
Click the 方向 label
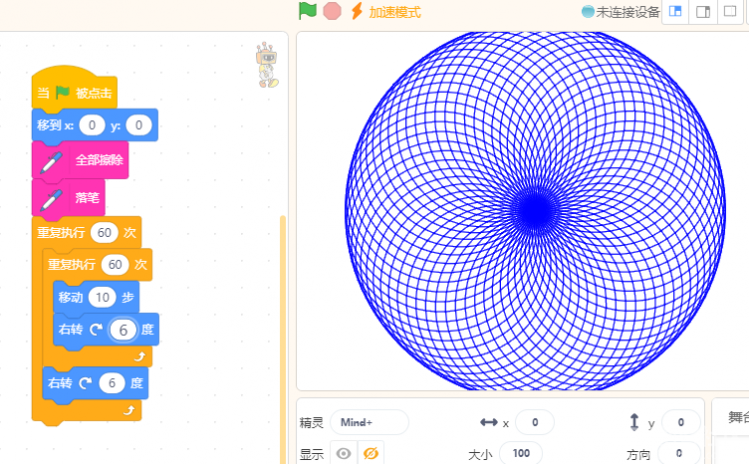(x=639, y=454)
